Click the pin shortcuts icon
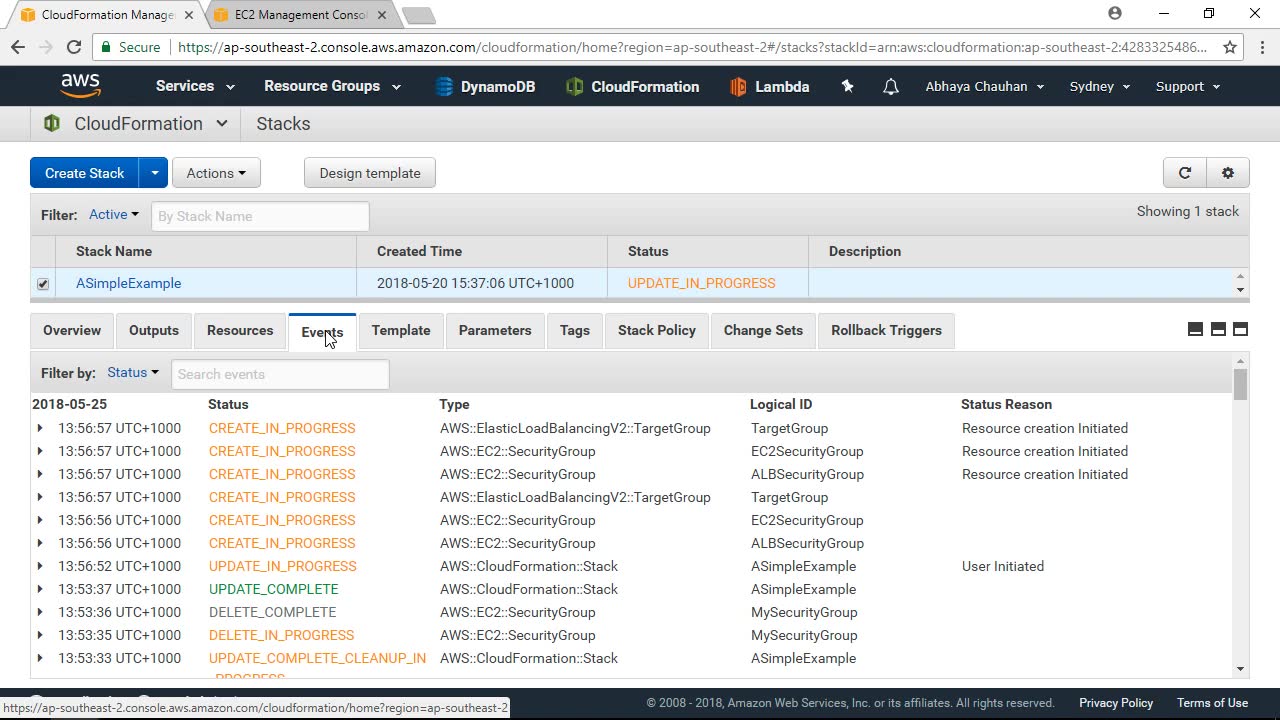Screen dimensions: 1280x720 [x=847, y=86]
